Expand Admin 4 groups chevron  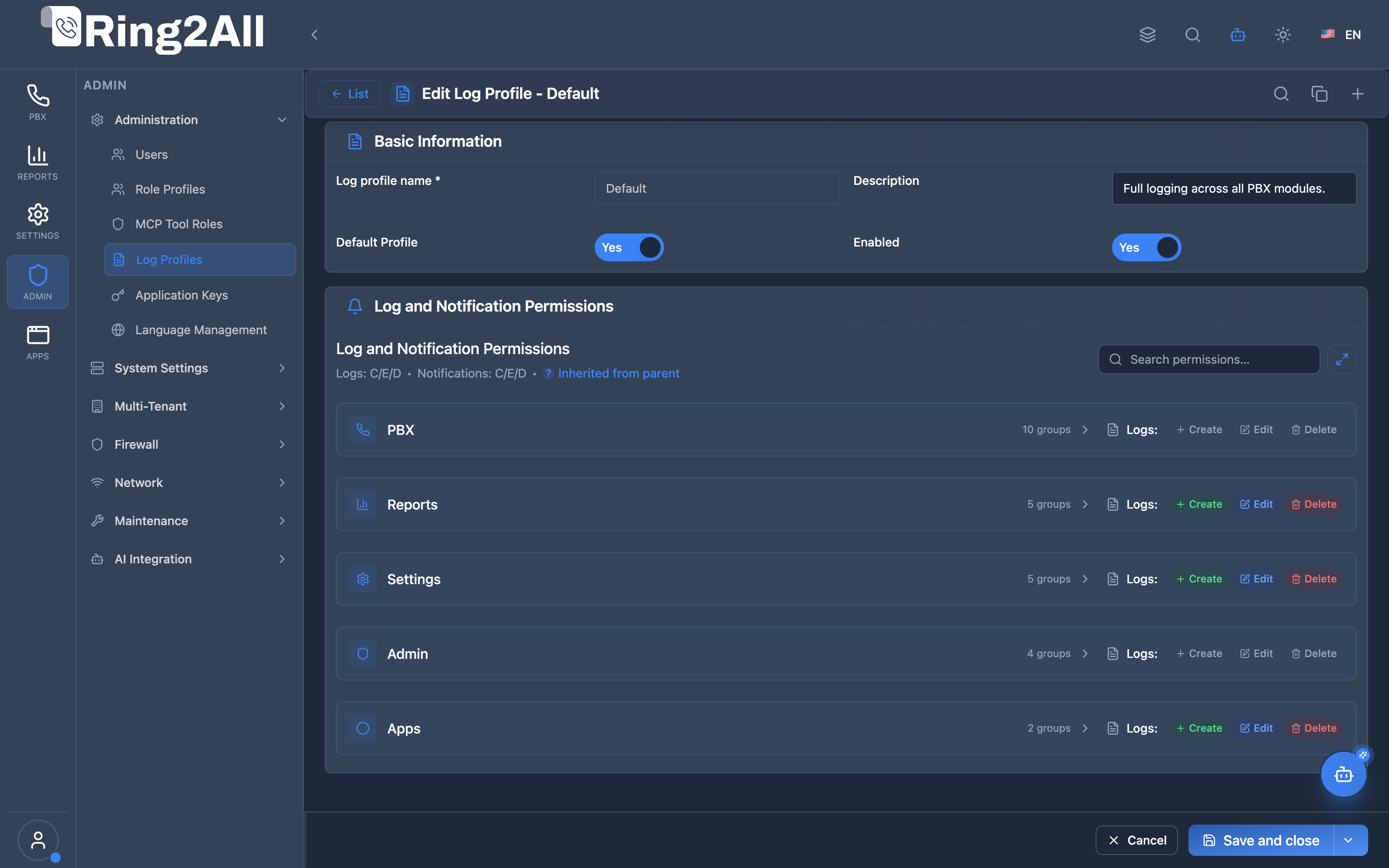click(1085, 653)
